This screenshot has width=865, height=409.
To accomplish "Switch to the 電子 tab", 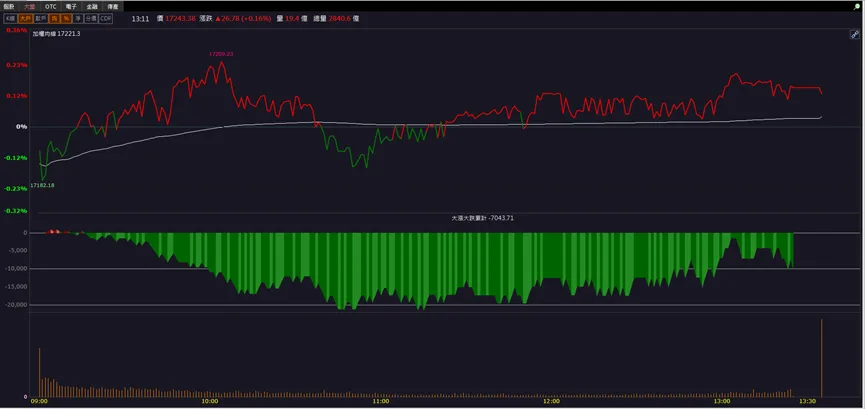I will coord(71,7).
